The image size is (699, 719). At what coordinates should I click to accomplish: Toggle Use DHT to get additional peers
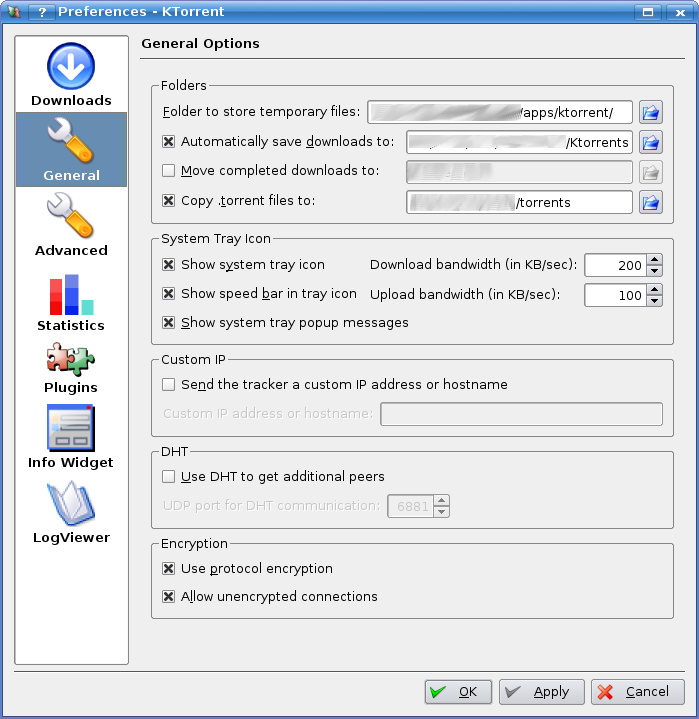coord(169,477)
